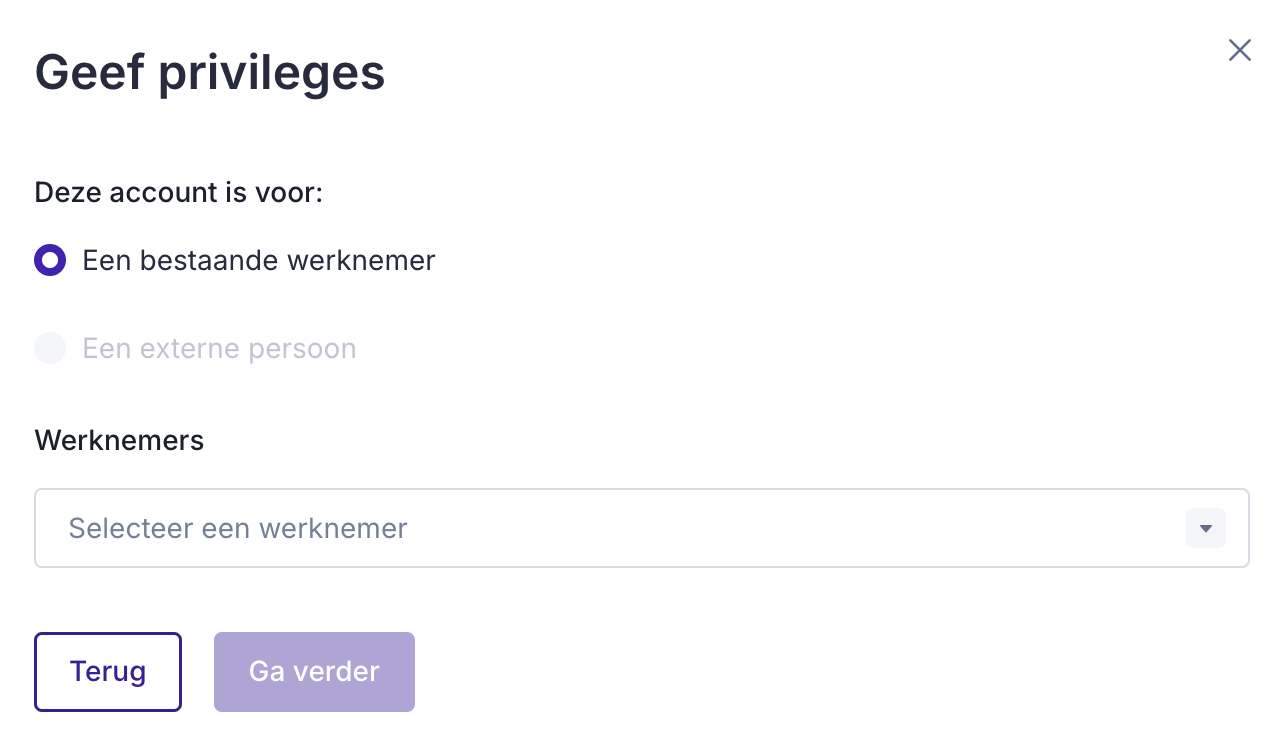Expand the Werknemers dropdown arrow
The image size is (1284, 736).
pos(1205,528)
